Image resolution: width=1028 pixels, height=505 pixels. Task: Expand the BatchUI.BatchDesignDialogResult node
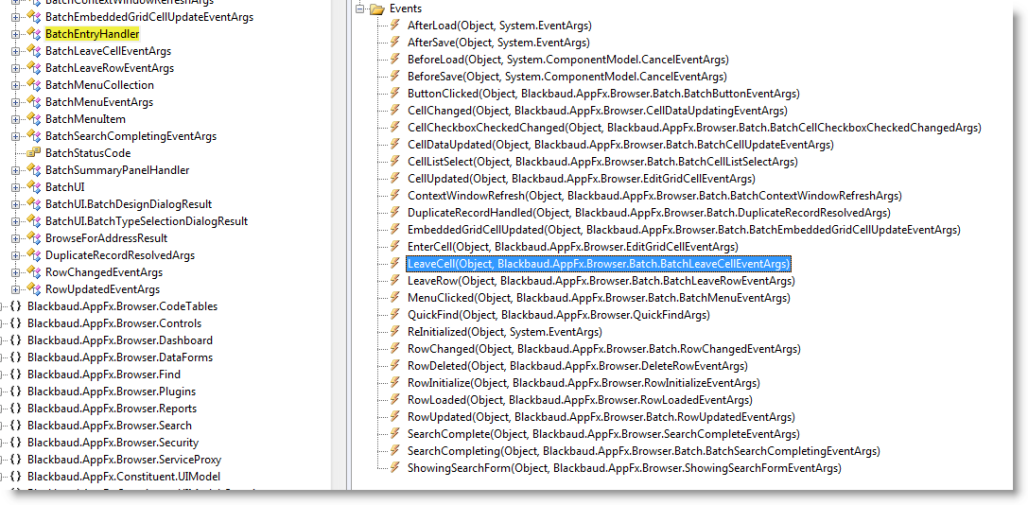point(15,204)
